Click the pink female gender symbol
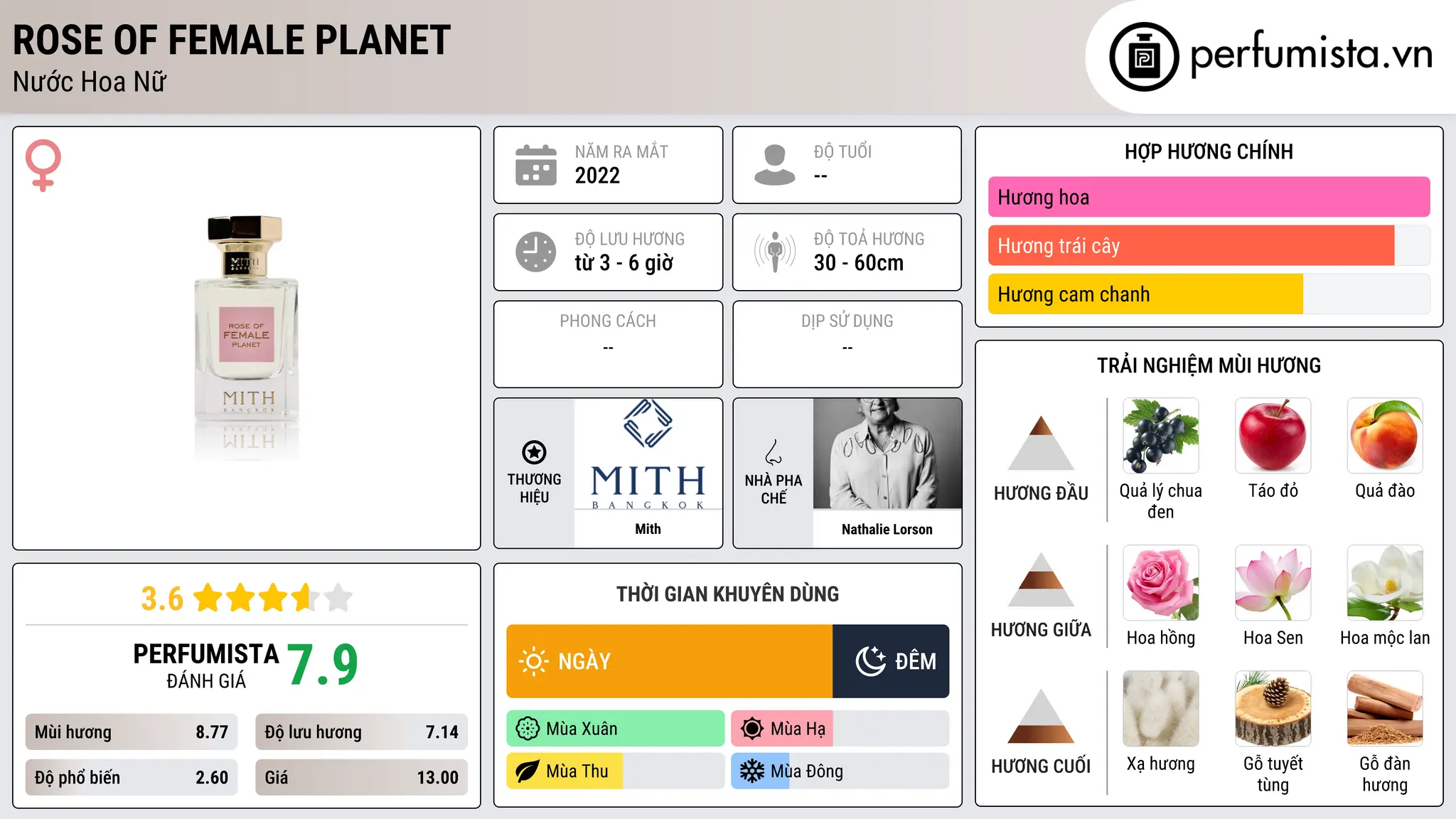 point(43,165)
